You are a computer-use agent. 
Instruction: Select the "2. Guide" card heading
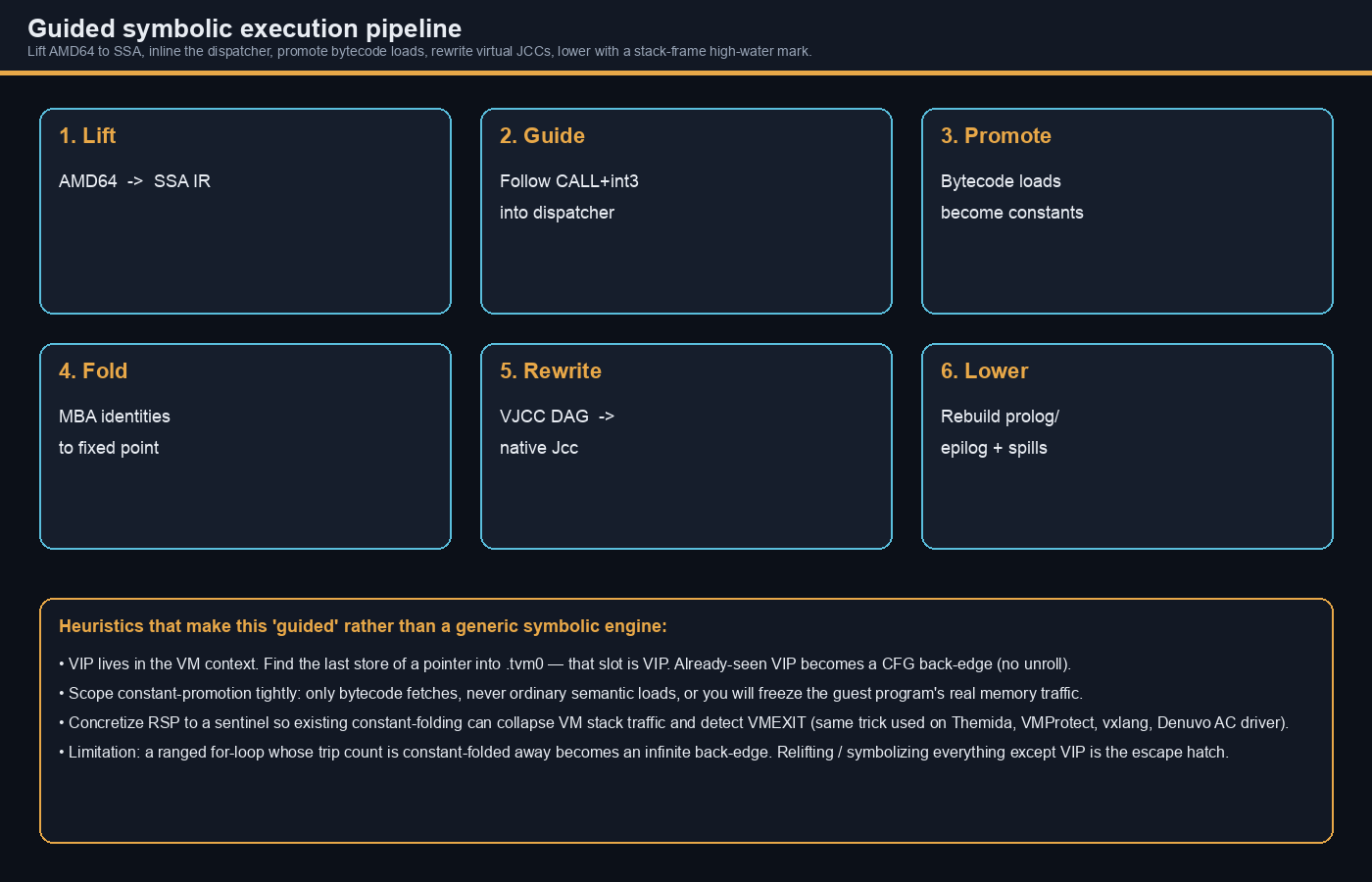coord(542,136)
